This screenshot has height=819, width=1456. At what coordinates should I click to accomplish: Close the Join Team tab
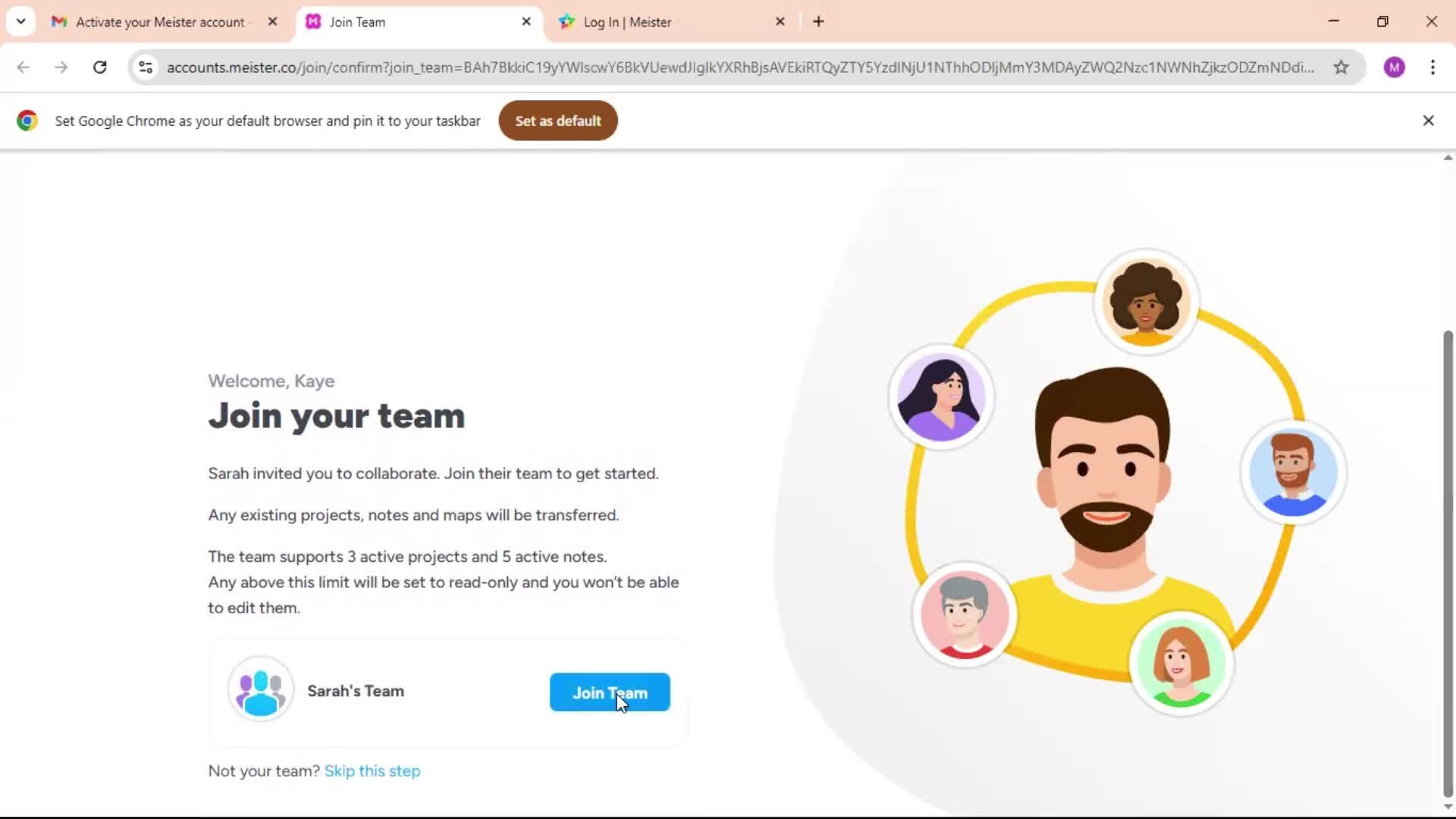(x=526, y=22)
